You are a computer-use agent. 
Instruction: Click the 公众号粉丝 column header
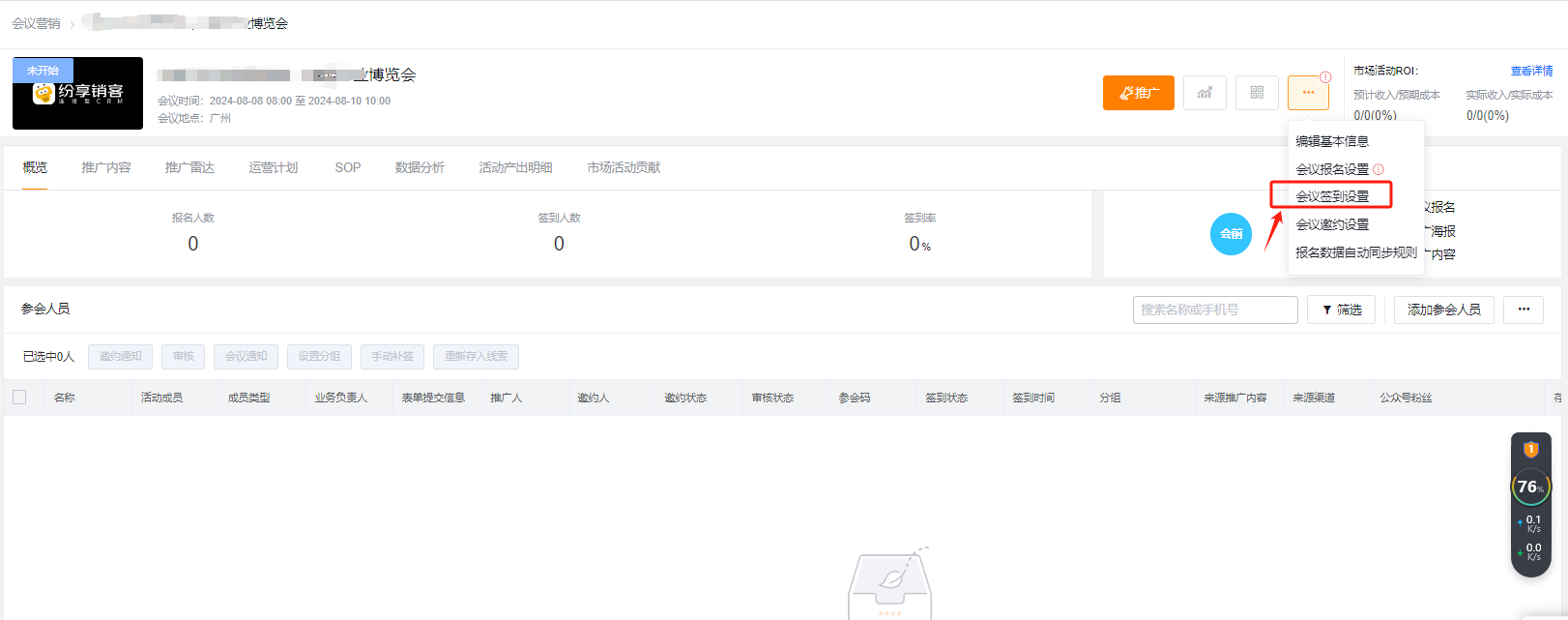(1406, 398)
